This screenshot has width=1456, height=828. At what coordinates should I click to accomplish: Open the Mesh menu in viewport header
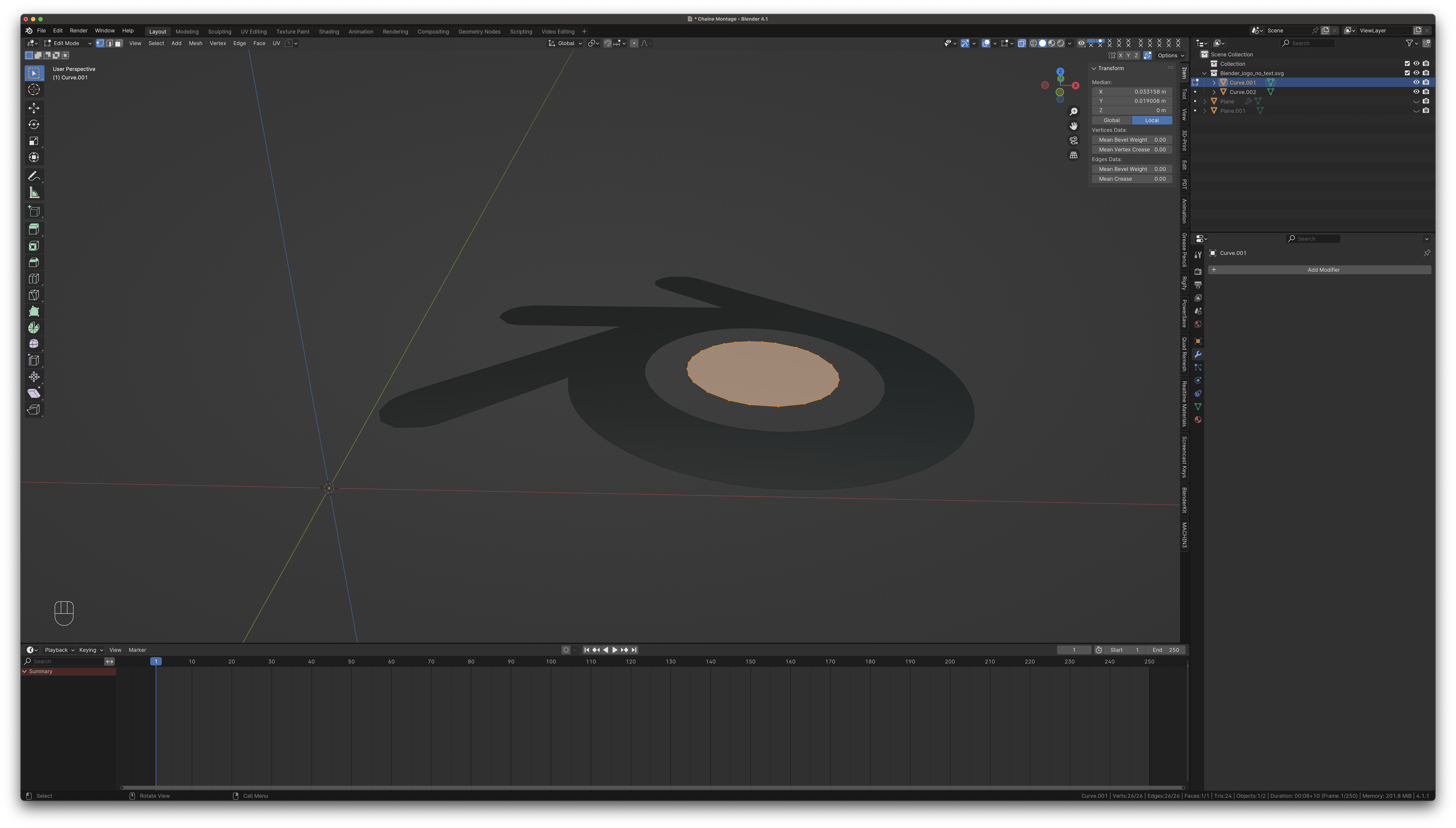click(196, 43)
